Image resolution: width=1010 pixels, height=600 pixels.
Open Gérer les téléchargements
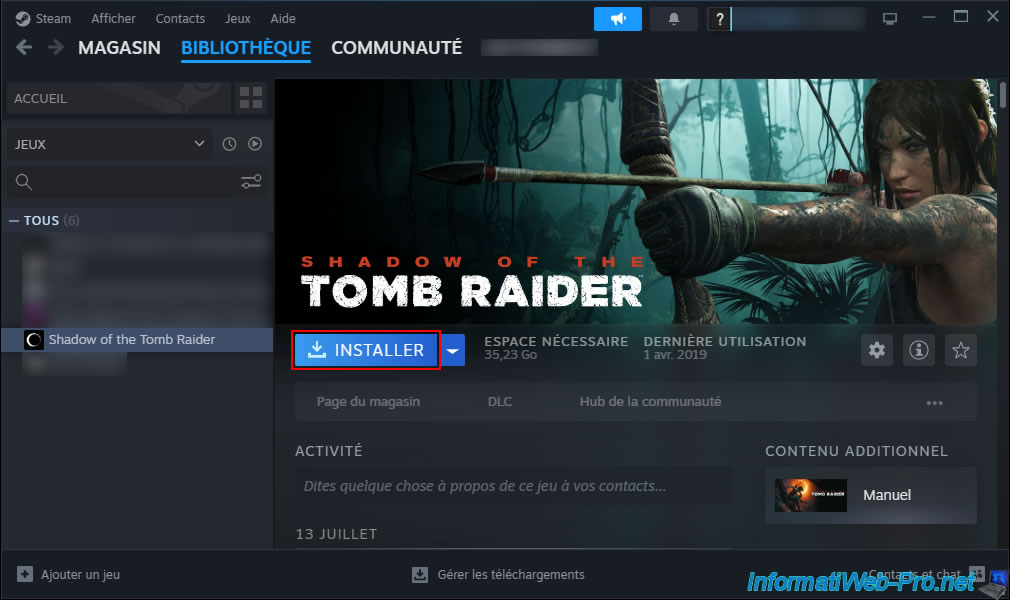(511, 574)
